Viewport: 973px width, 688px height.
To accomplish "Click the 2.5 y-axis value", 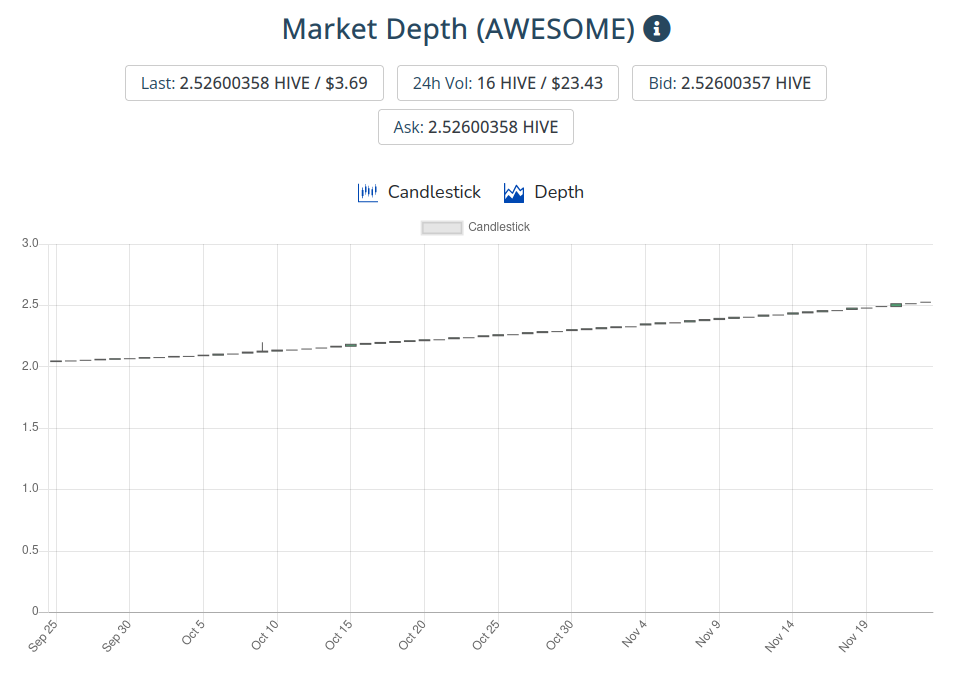I will coord(30,305).
